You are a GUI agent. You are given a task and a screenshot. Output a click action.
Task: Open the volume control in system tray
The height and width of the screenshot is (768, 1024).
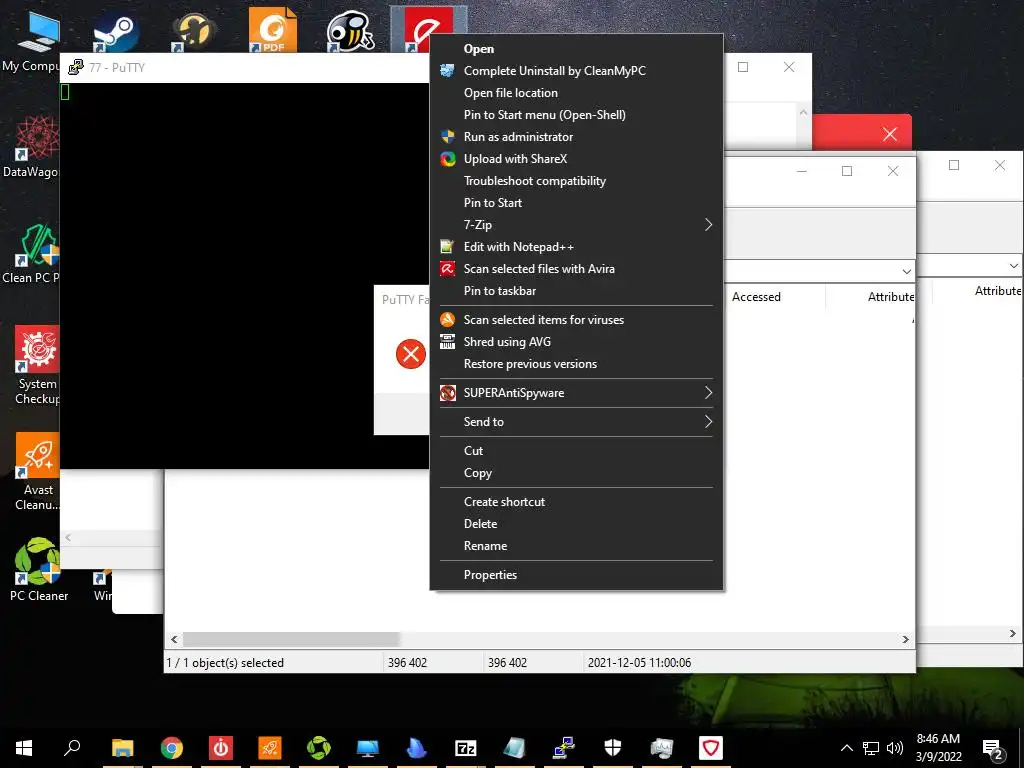(x=895, y=748)
